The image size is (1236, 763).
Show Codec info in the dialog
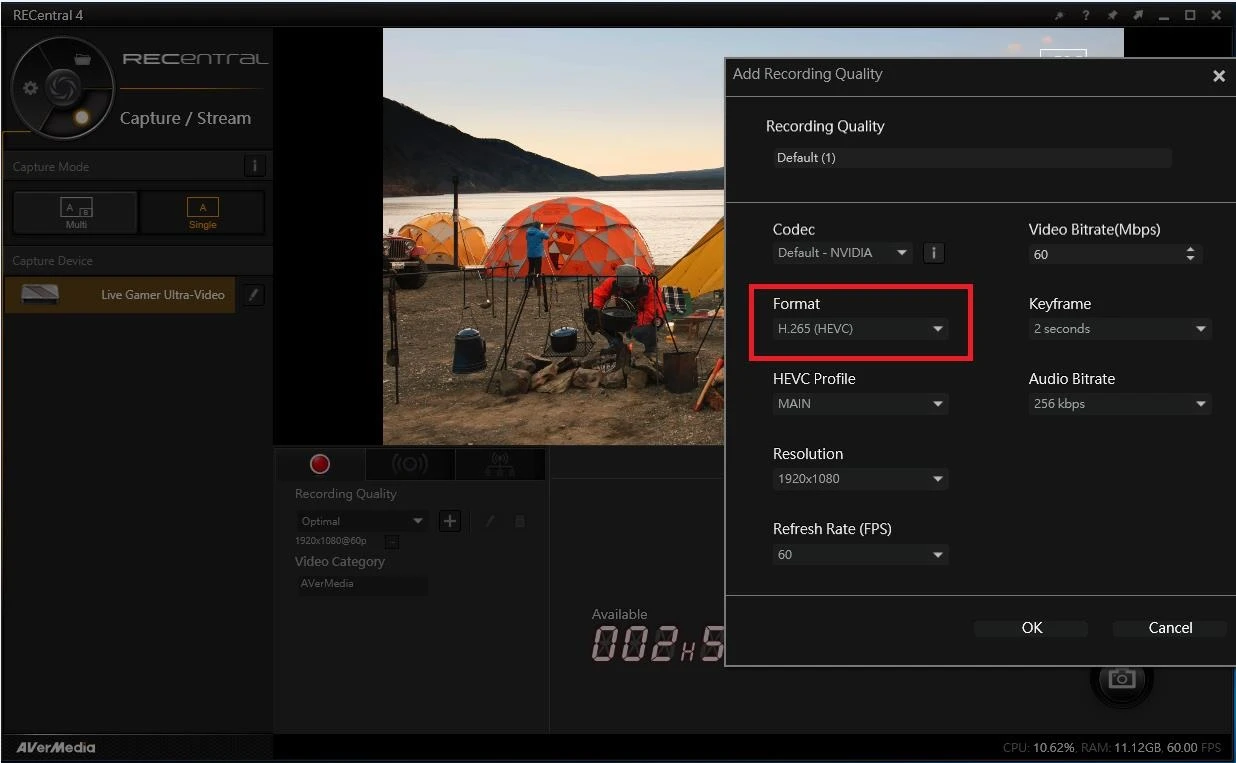coord(933,253)
